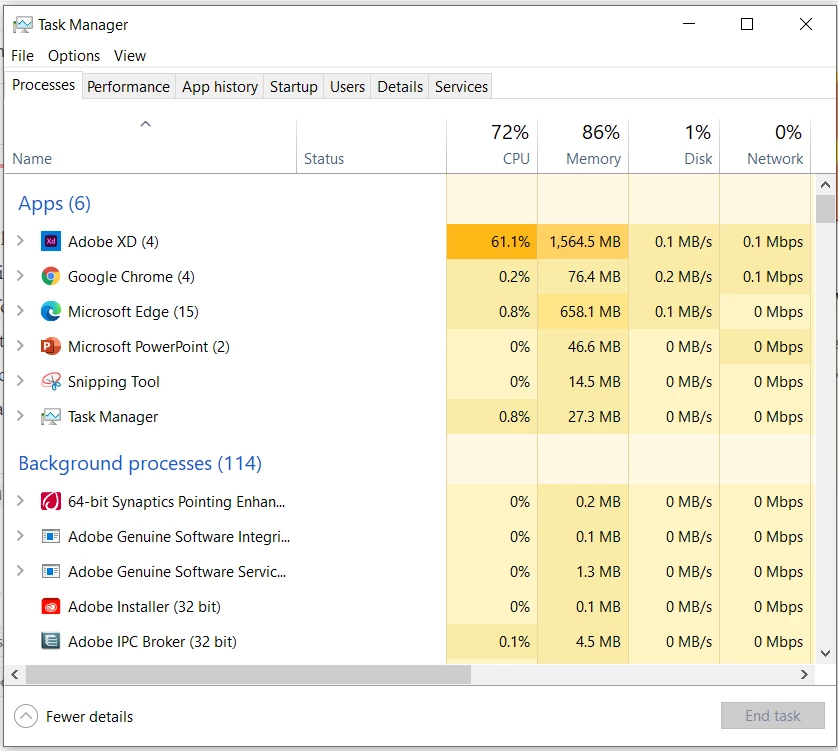Click the Background processes (114) heading

tap(140, 463)
